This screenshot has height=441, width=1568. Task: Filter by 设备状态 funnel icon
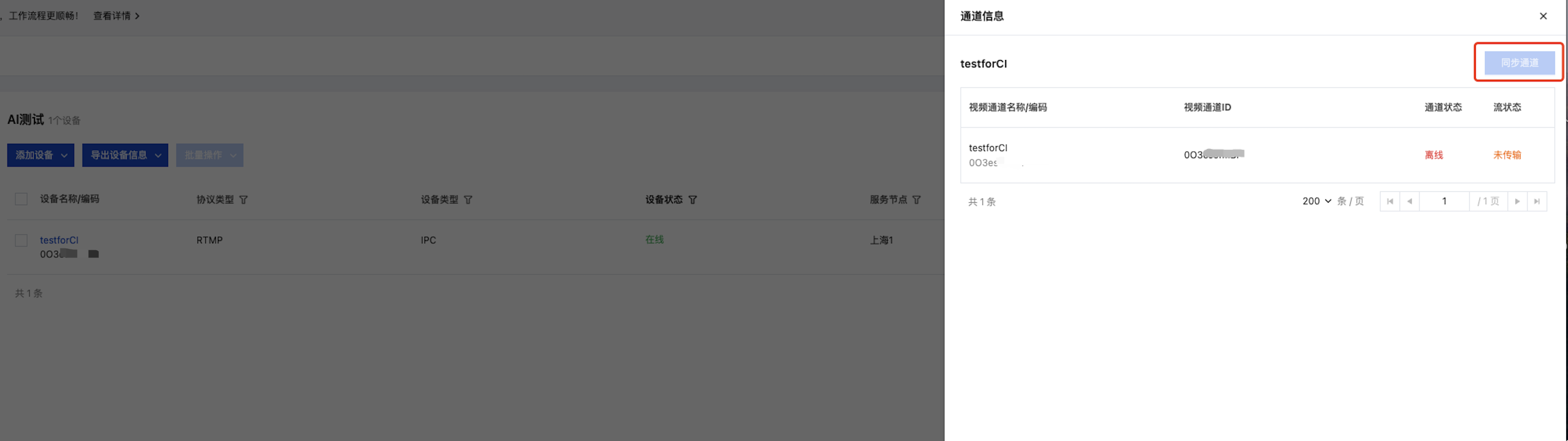point(693,200)
